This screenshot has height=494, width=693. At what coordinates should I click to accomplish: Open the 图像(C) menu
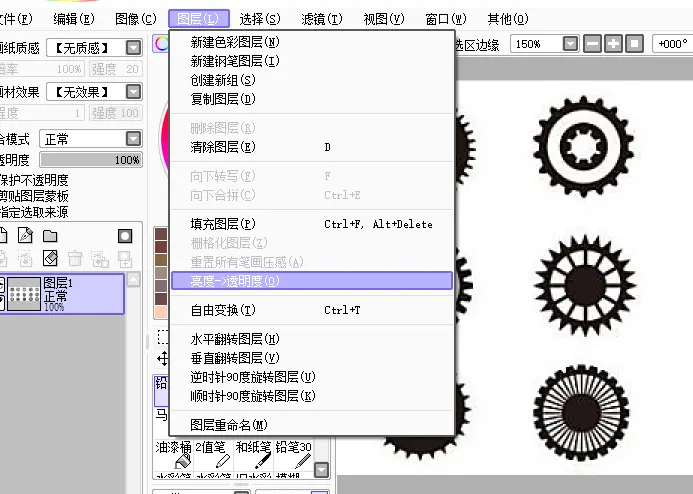pyautogui.click(x=136, y=19)
